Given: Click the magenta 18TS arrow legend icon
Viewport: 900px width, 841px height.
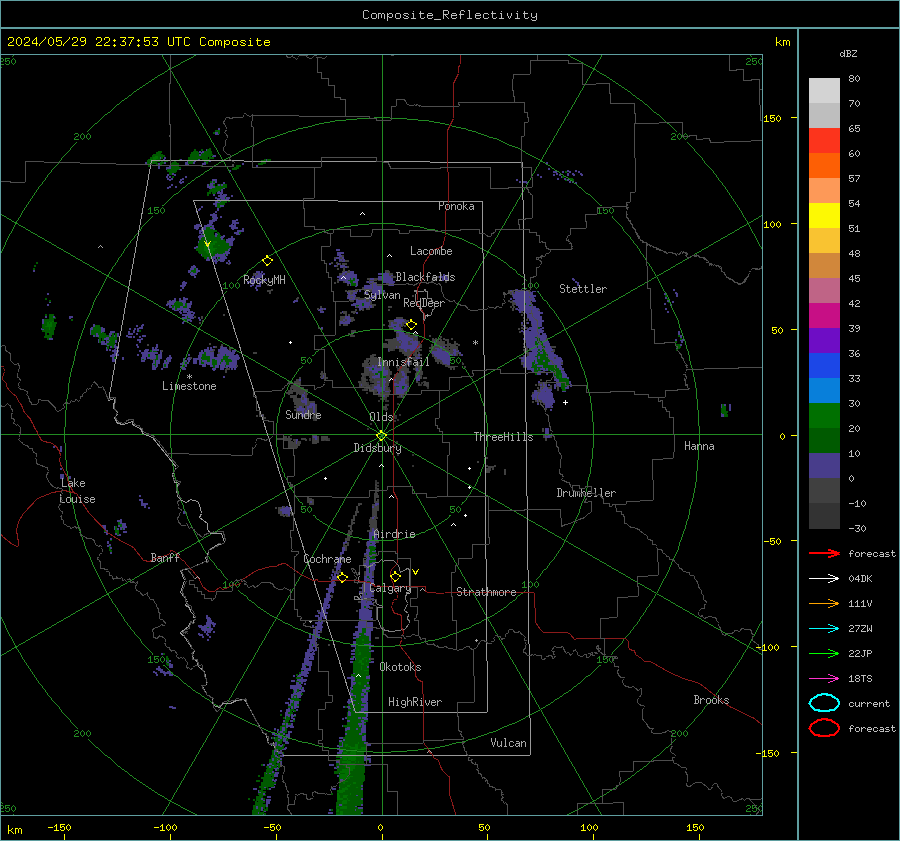Looking at the screenshot, I should coord(824,679).
